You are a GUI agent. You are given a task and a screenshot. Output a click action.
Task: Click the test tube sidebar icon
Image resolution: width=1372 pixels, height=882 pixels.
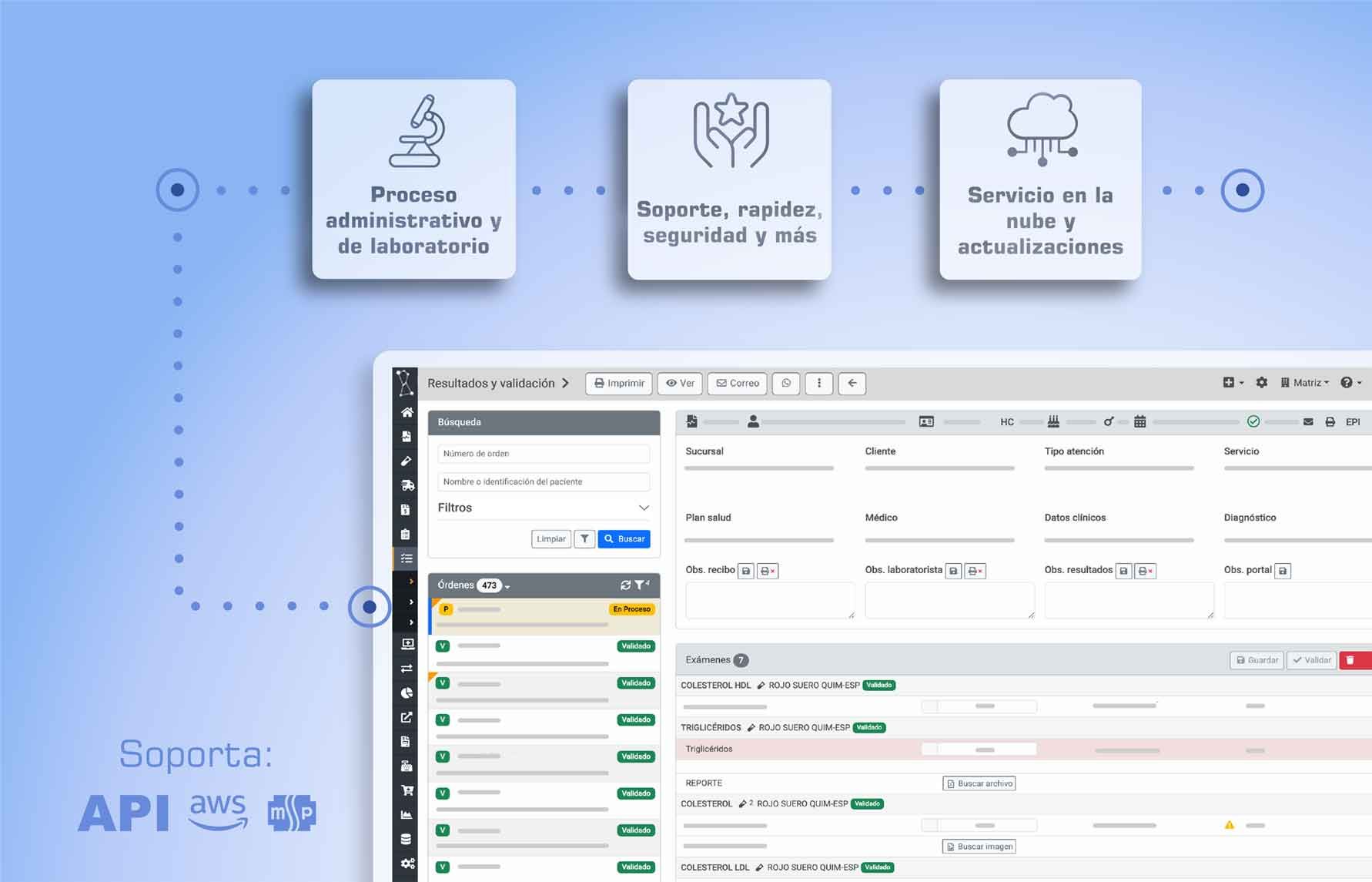point(407,461)
